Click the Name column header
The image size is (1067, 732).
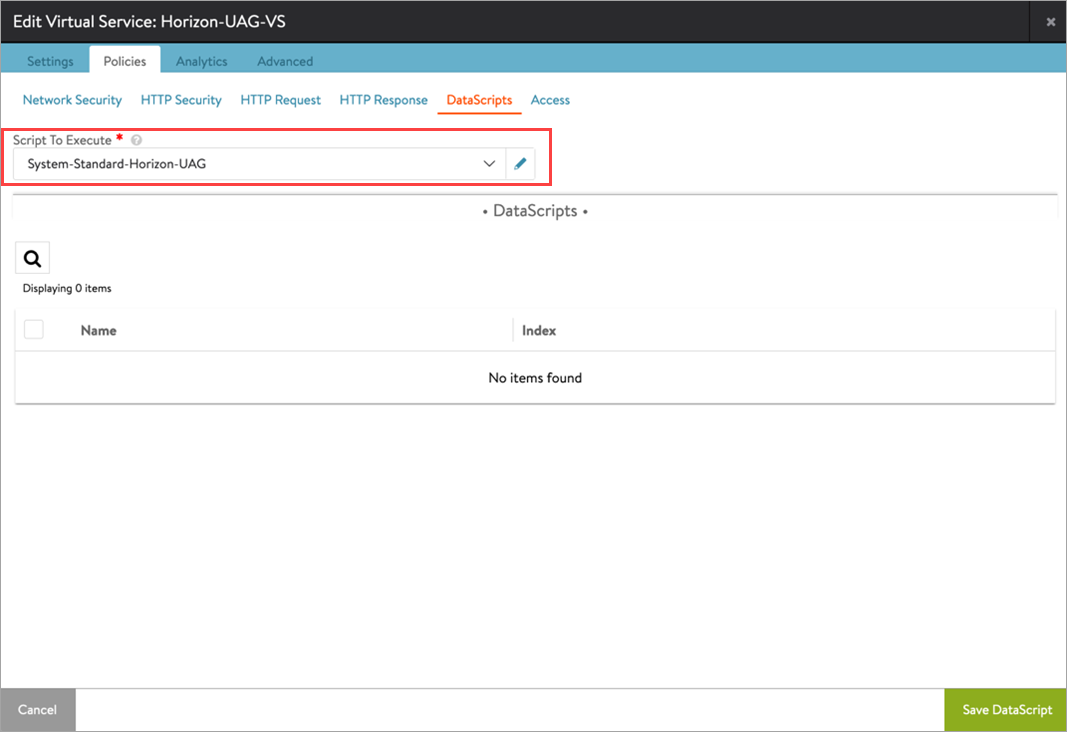point(99,331)
